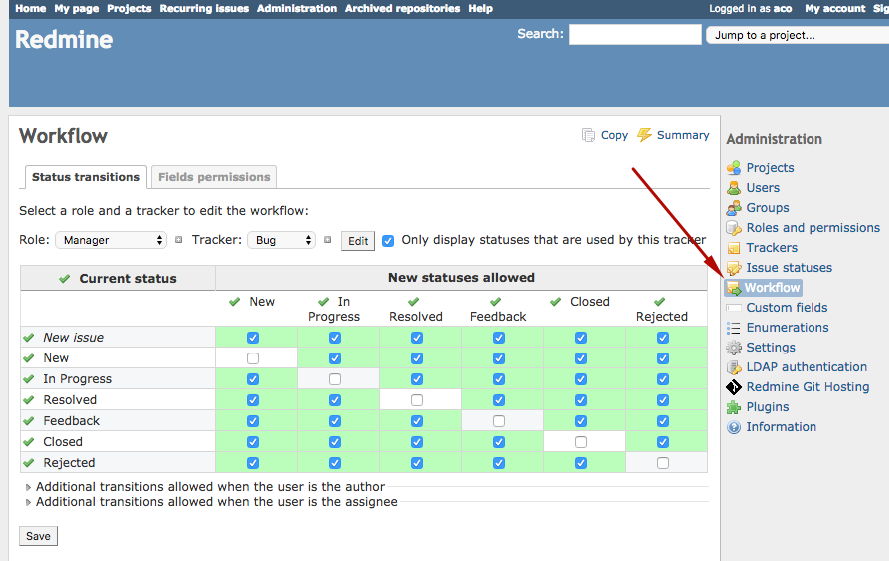This screenshot has height=561, width=889.
Task: Uncheck Closed to Rejected checkbox
Action: pyautogui.click(x=663, y=442)
